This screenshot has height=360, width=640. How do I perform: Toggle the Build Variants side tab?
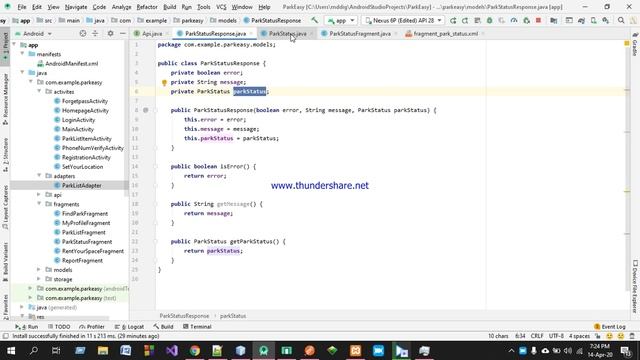pos(5,261)
